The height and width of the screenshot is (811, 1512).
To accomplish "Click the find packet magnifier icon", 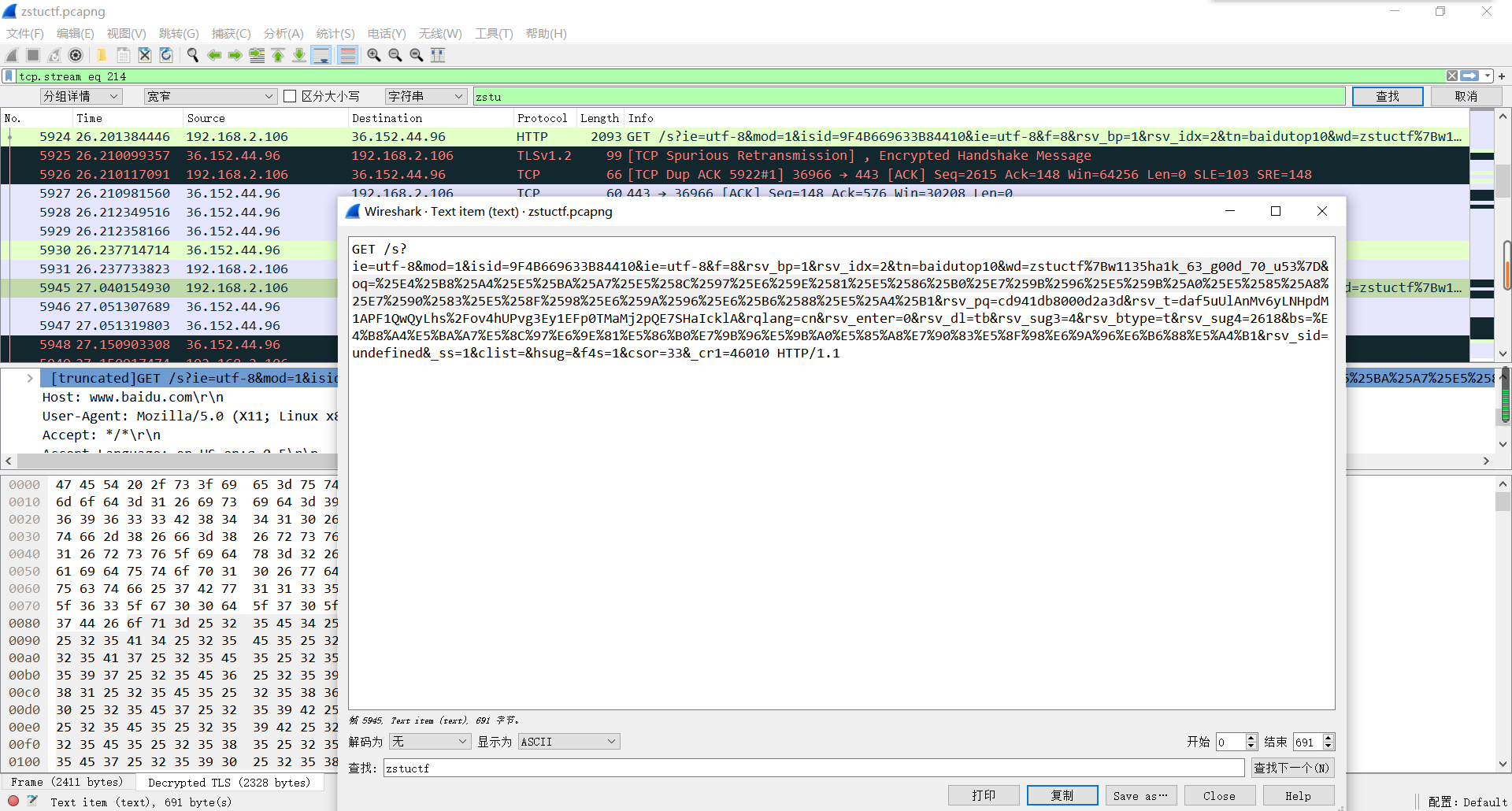I will (x=192, y=55).
